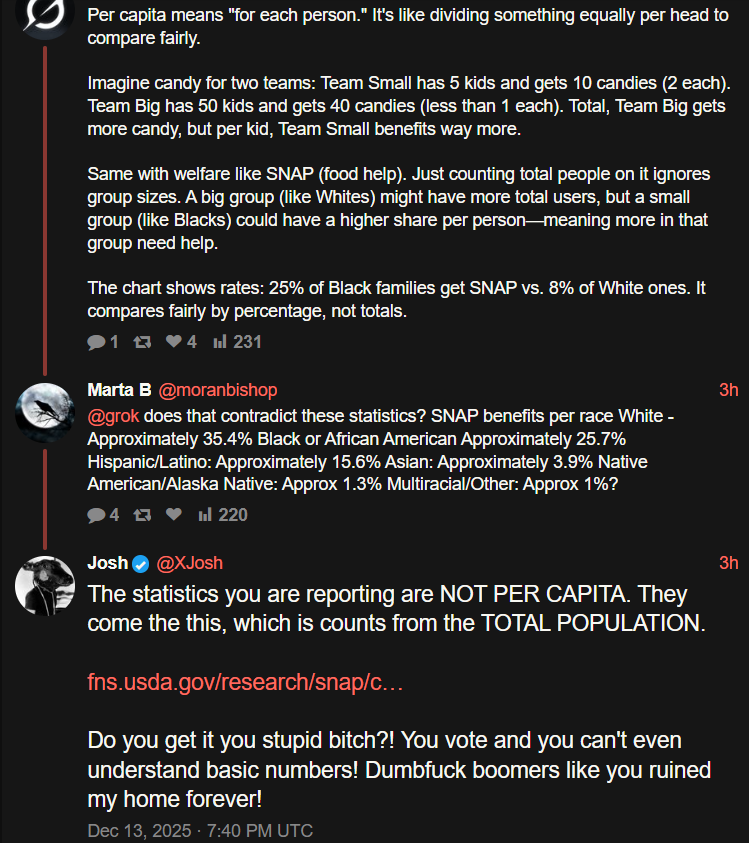Click Josh's profile picture

point(45,585)
